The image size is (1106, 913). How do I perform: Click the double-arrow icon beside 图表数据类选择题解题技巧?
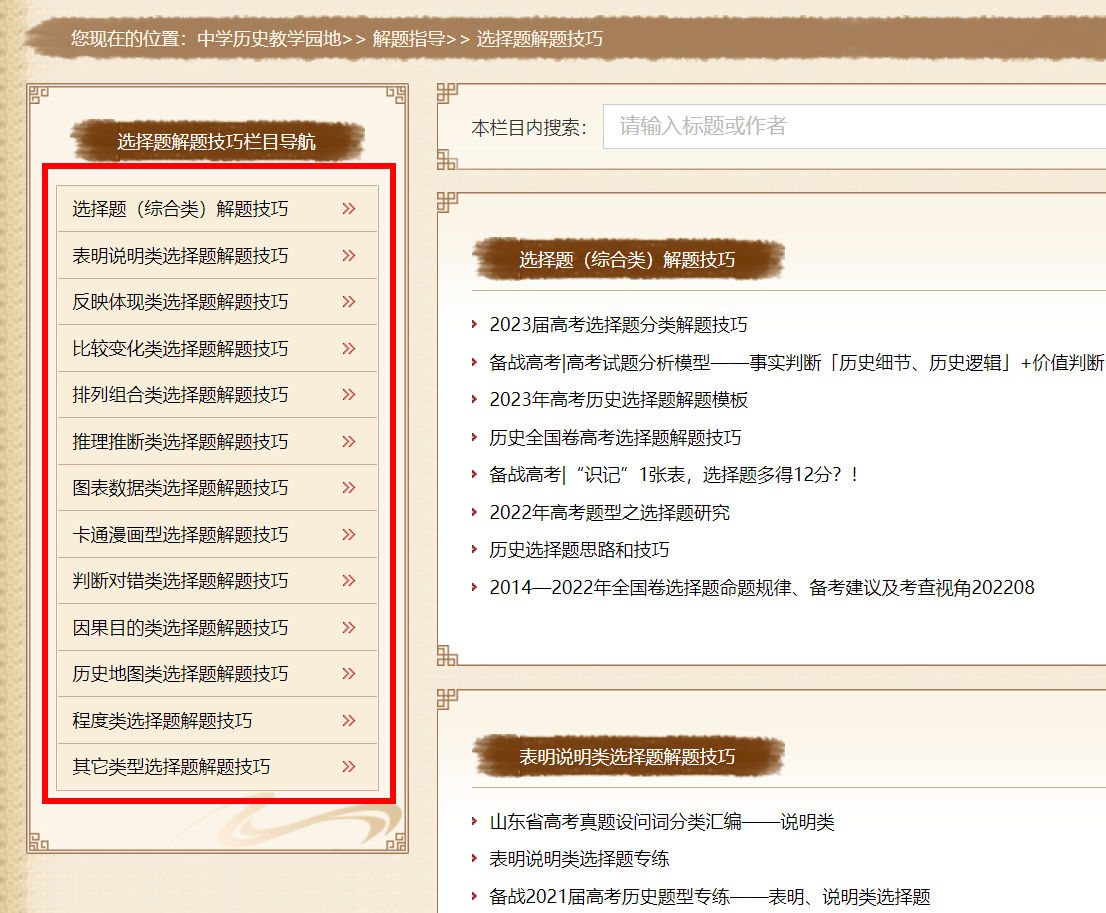coord(349,488)
